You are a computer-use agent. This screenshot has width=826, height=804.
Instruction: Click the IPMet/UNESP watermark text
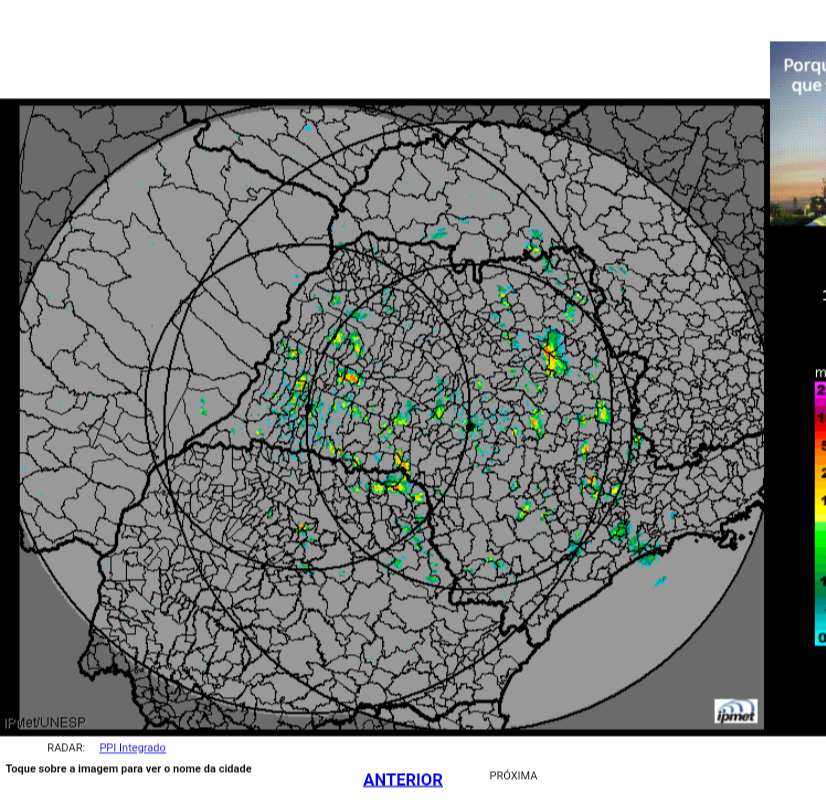point(45,722)
